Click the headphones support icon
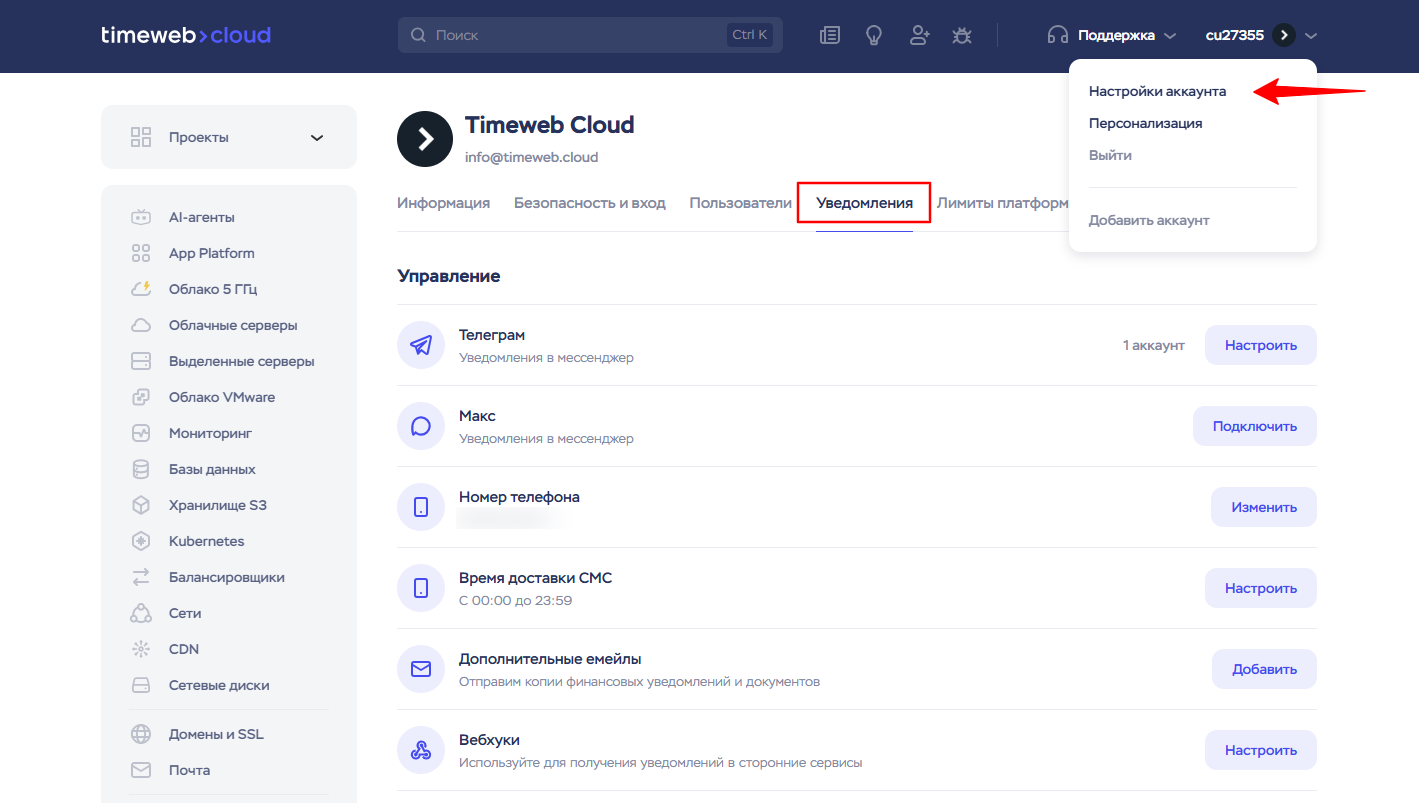This screenshot has width=1419, height=803. tap(1058, 35)
